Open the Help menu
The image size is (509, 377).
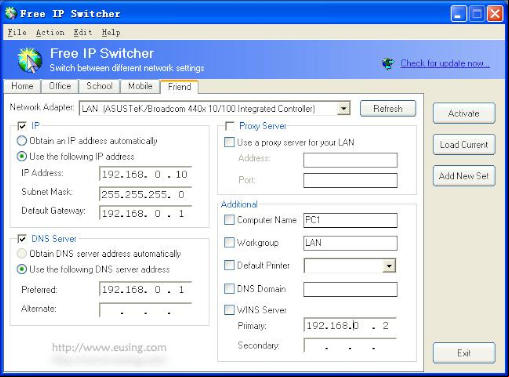111,32
